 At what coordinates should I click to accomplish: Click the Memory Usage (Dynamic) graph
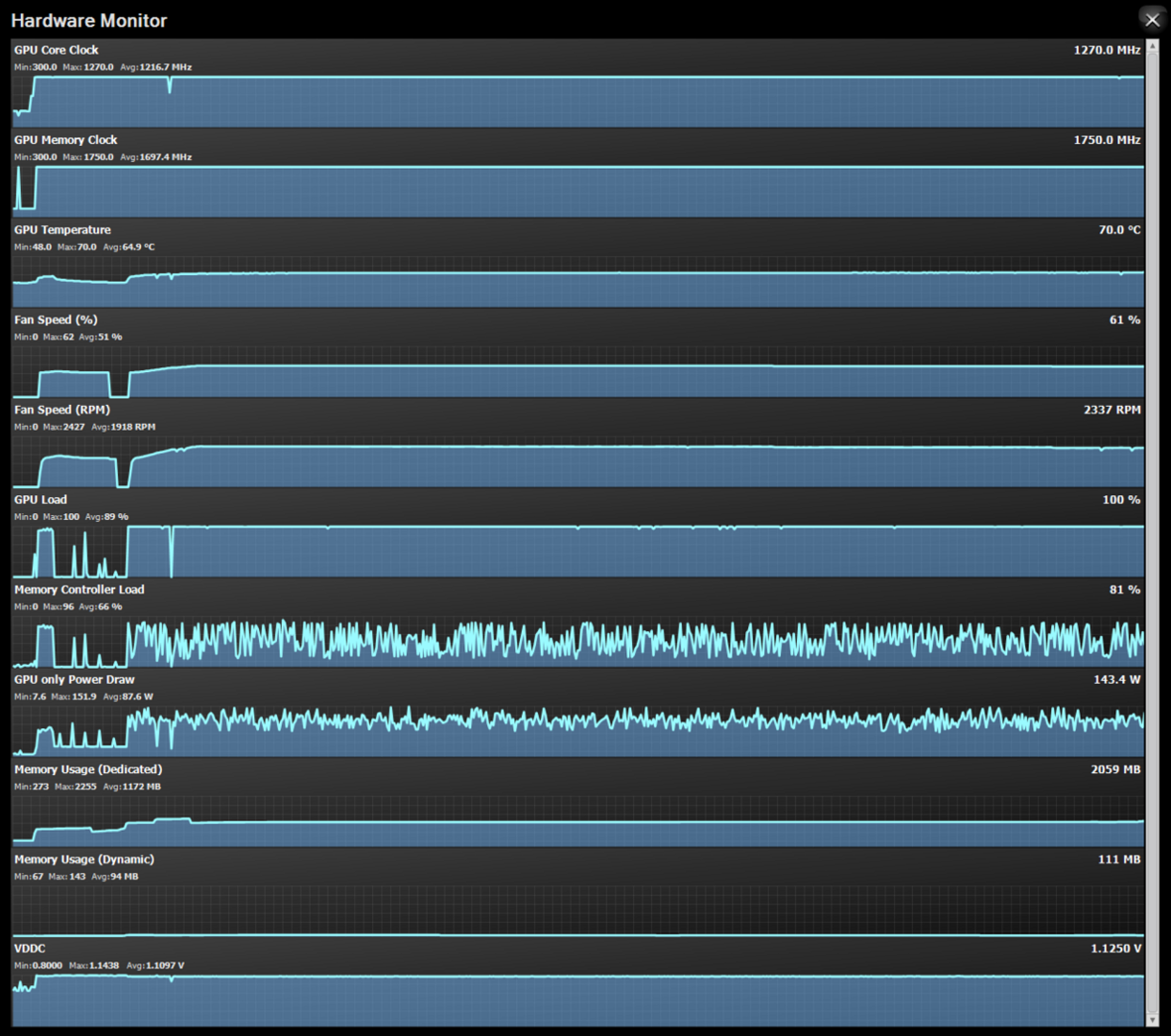tap(577, 910)
